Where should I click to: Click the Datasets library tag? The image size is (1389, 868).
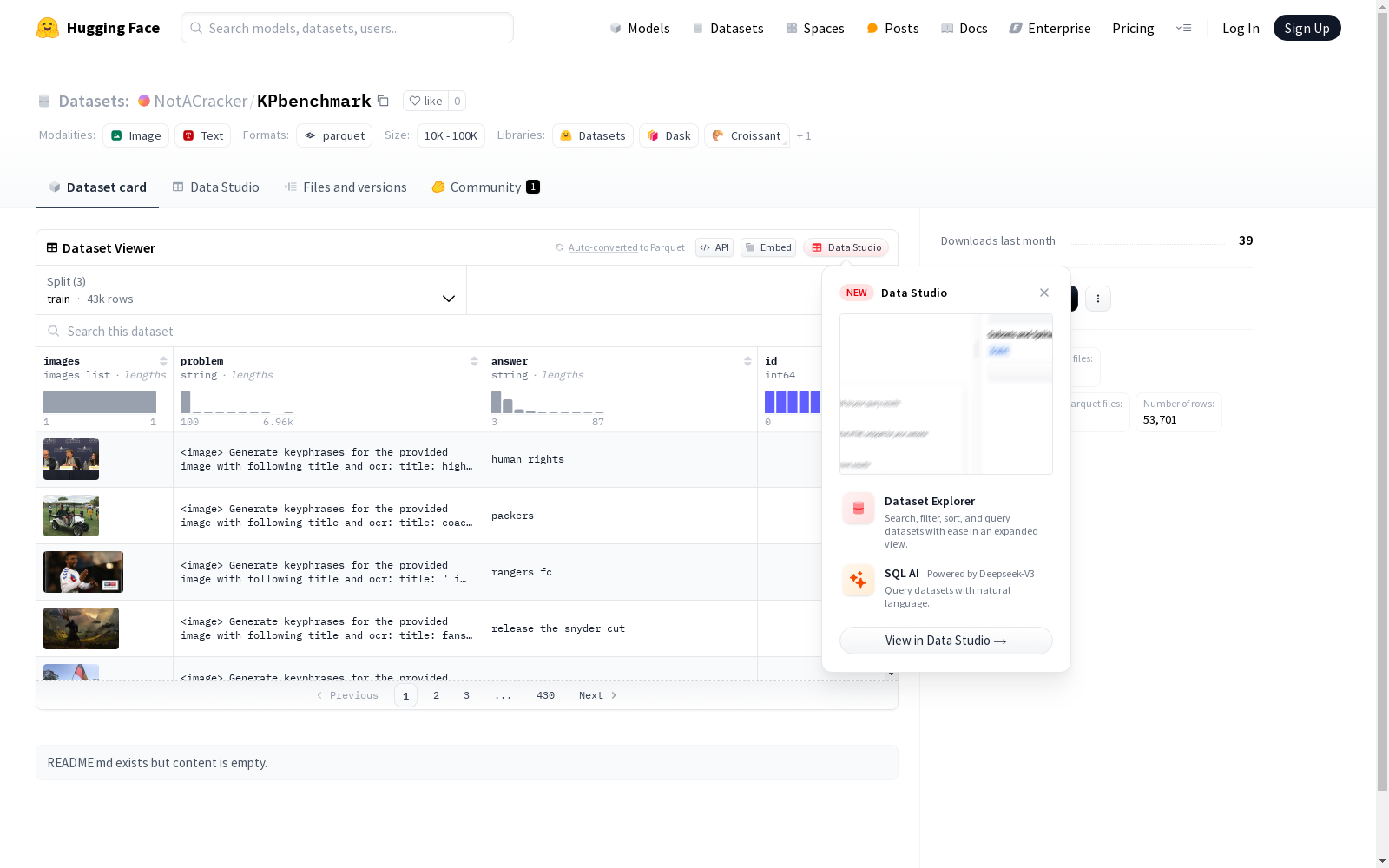point(593,135)
